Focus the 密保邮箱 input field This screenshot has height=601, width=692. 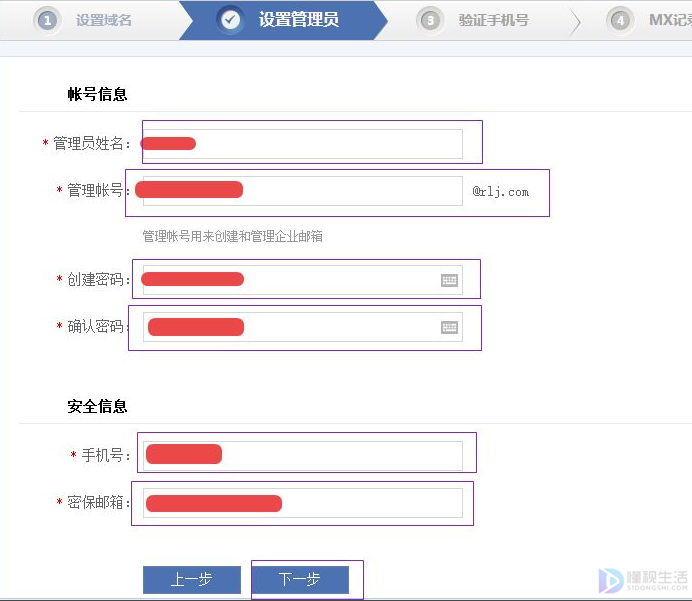[303, 503]
